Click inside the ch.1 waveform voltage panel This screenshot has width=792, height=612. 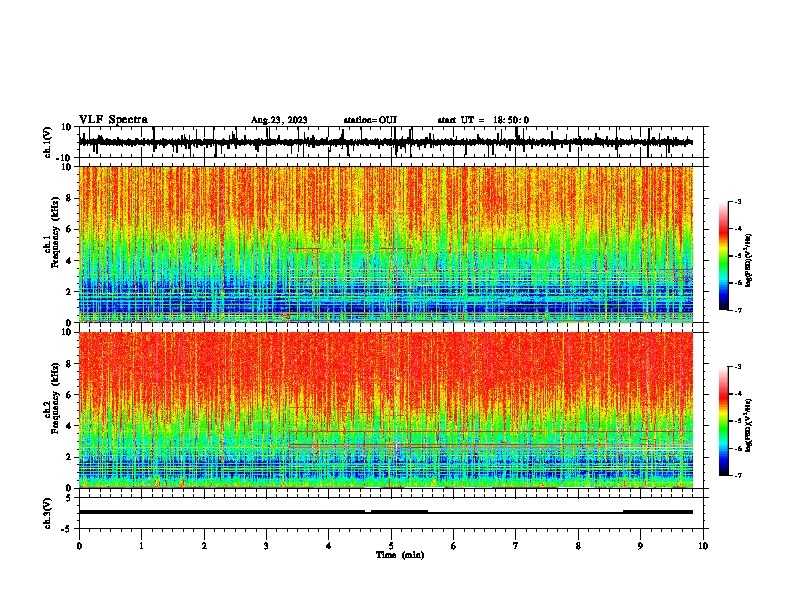click(x=391, y=142)
